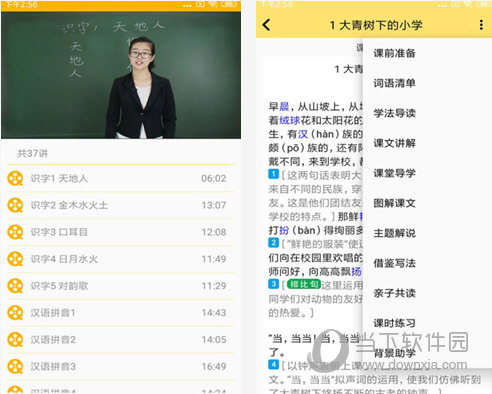Open 背景助学 menu entry
The image size is (492, 394).
[394, 353]
